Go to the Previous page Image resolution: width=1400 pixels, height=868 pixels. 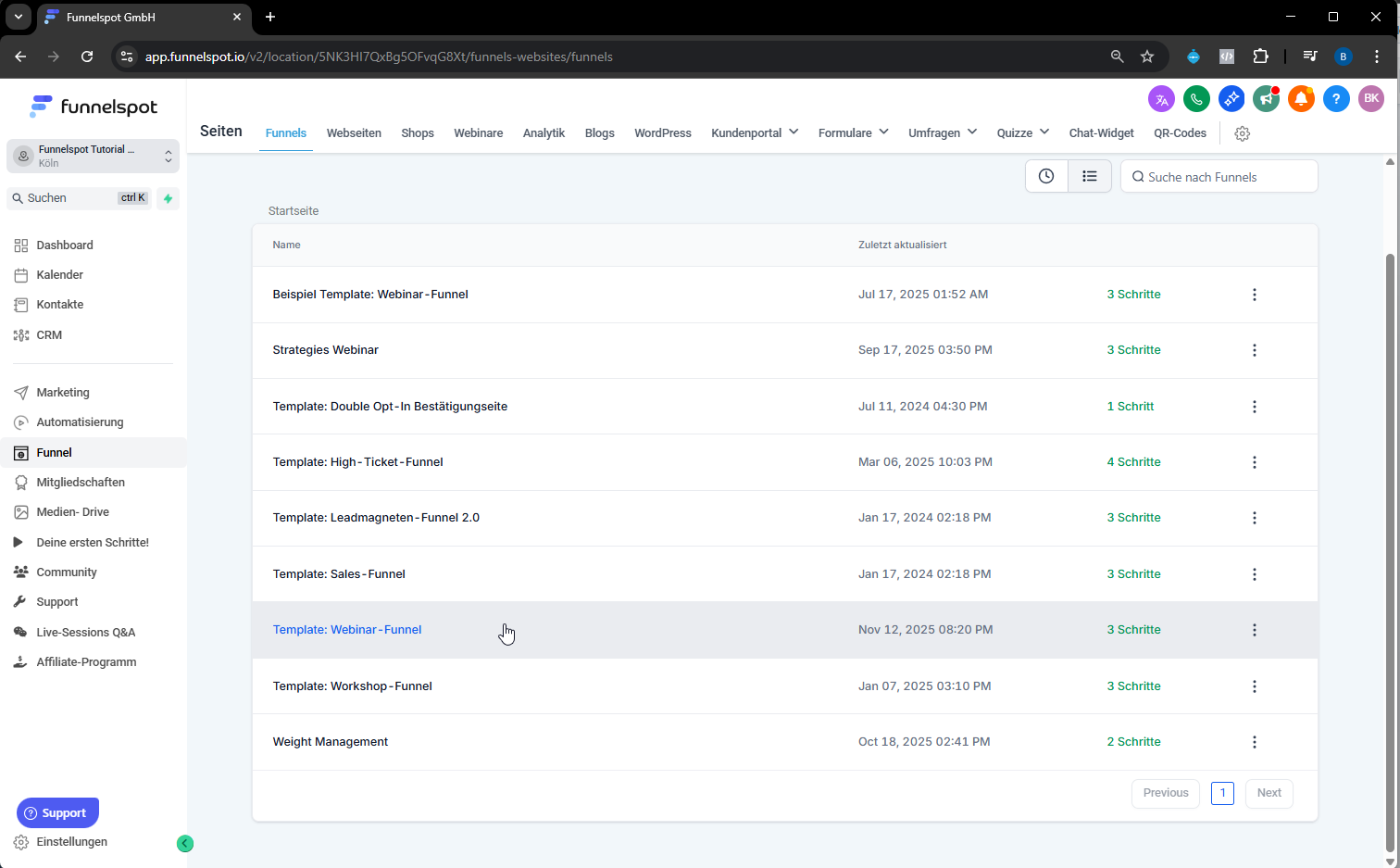click(1166, 793)
